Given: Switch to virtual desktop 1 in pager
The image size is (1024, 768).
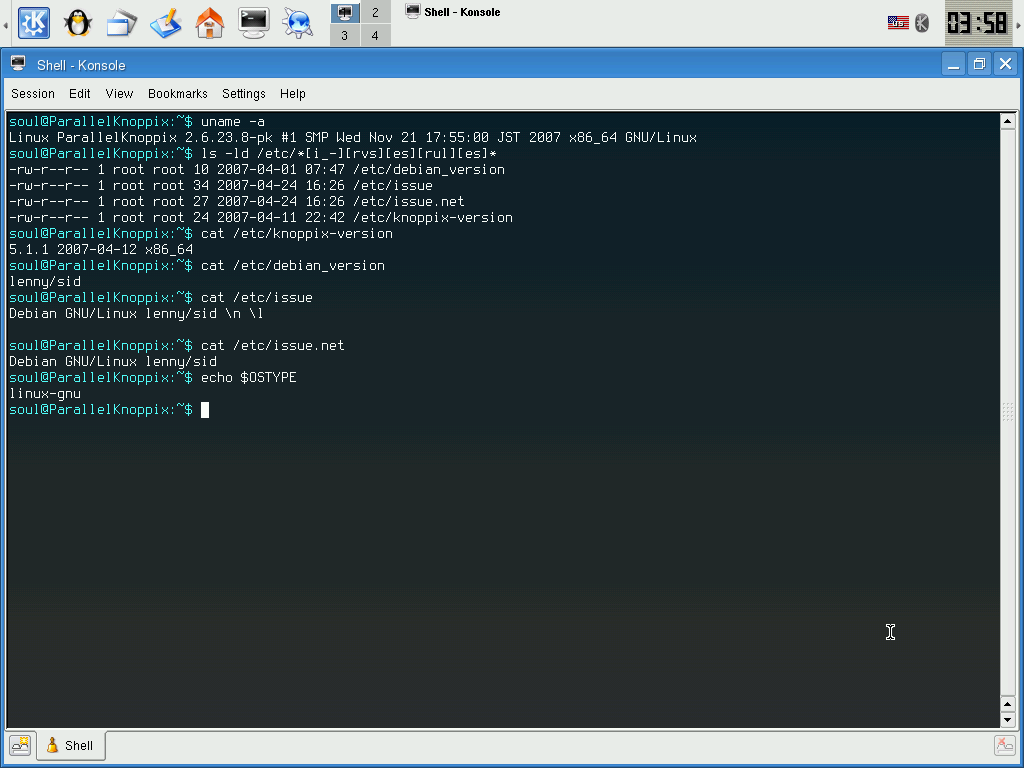Looking at the screenshot, I should click(345, 12).
